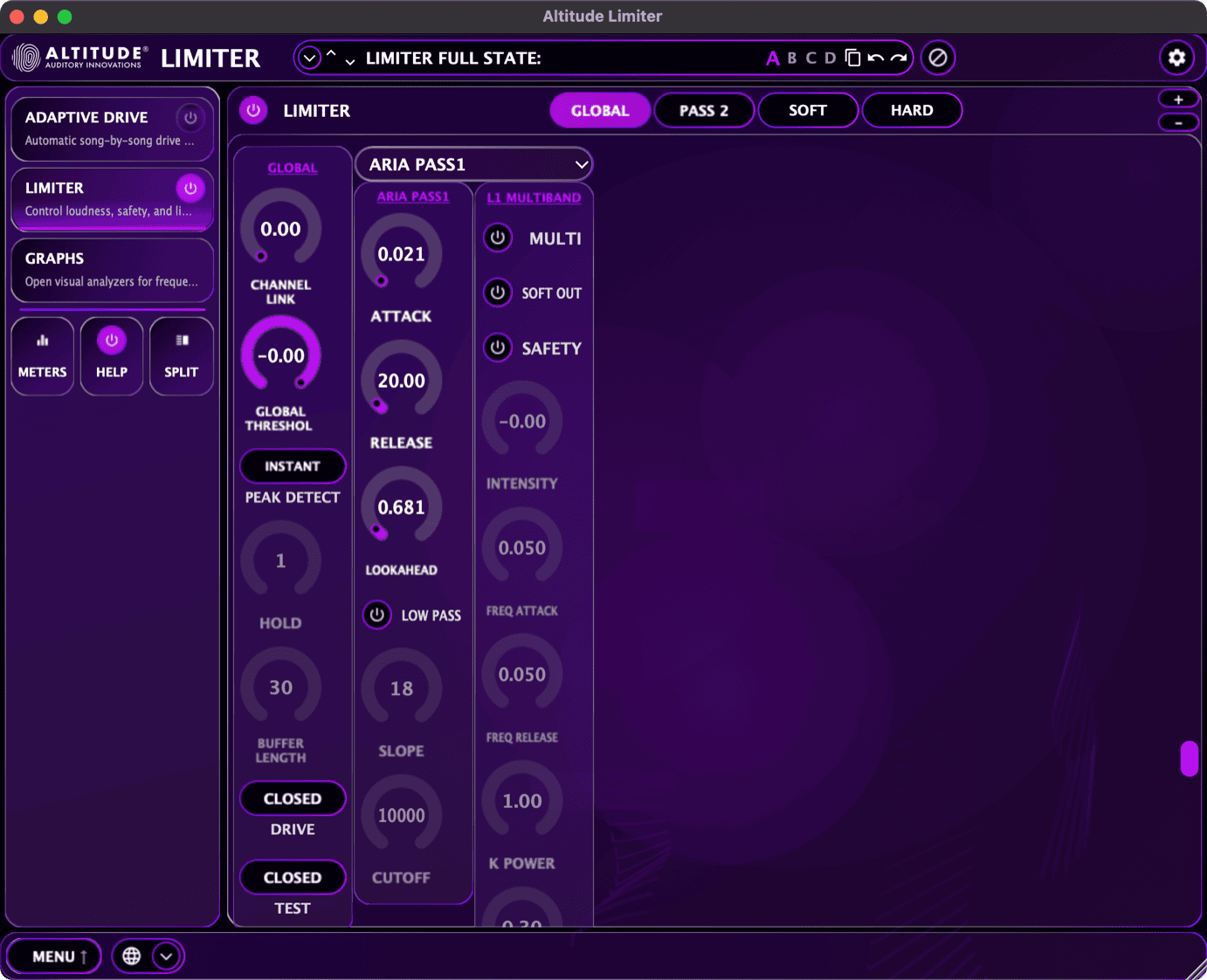Toggle the main Limiter section power button
The height and width of the screenshot is (980, 1207).
253,110
